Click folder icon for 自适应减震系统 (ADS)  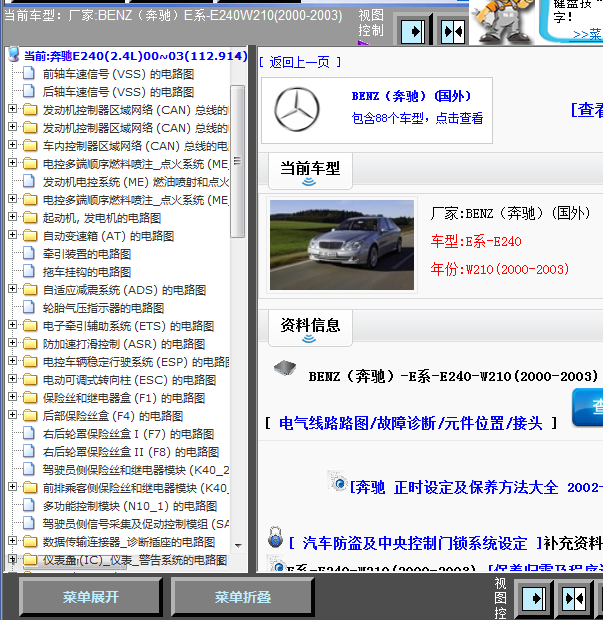point(30,289)
